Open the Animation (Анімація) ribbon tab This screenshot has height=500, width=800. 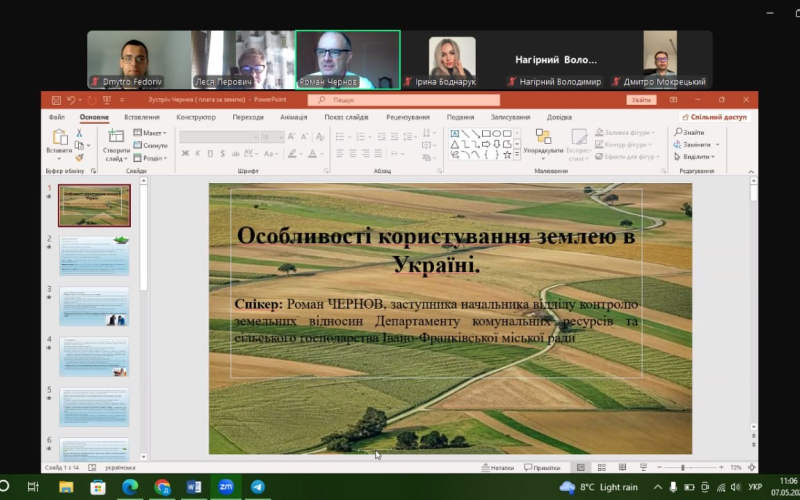[293, 117]
